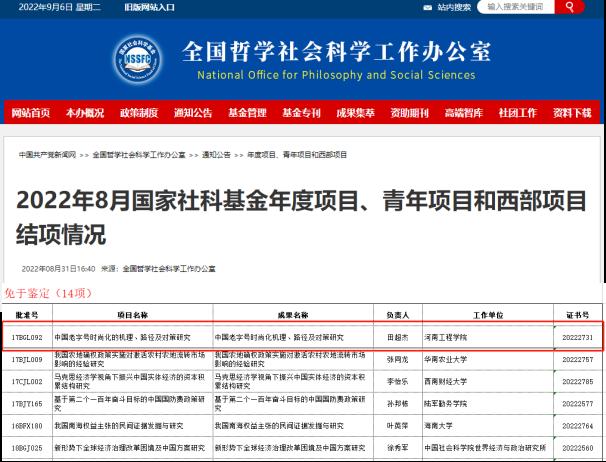This screenshot has width=606, height=462.
Task: Open the 政策制度 menu item
Action: [x=139, y=113]
